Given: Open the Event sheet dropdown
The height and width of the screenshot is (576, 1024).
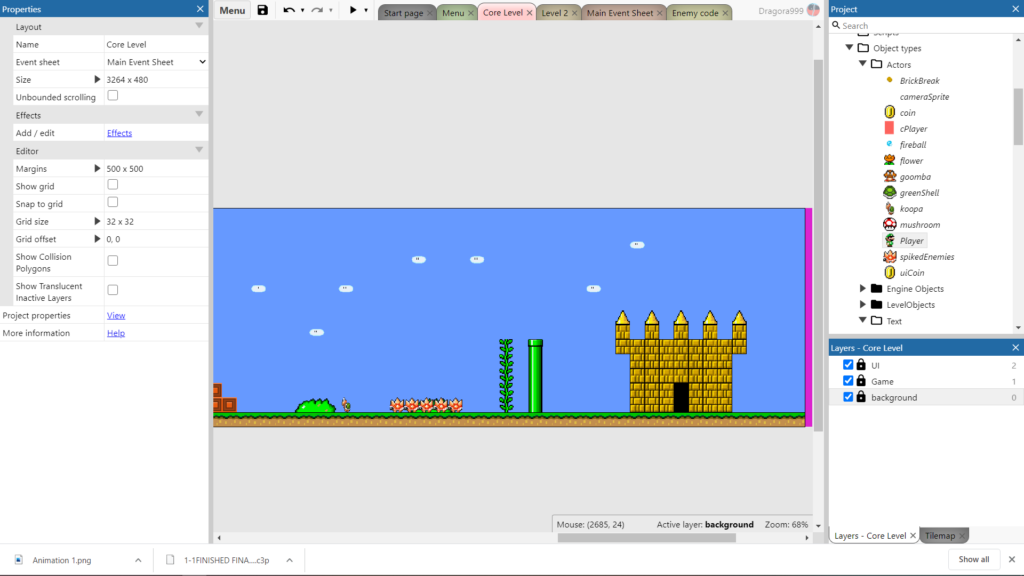Looking at the screenshot, I should tap(156, 62).
